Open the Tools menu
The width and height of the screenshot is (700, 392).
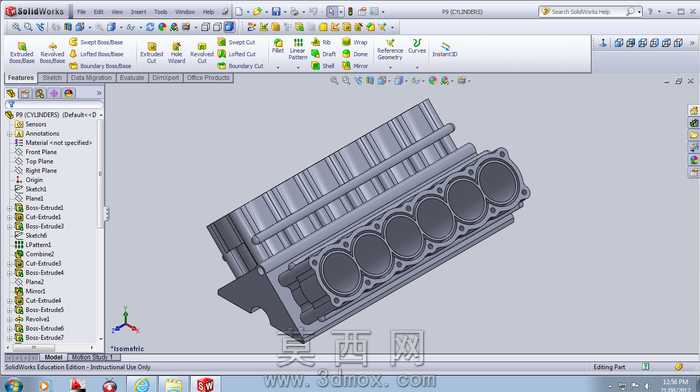[x=161, y=12]
